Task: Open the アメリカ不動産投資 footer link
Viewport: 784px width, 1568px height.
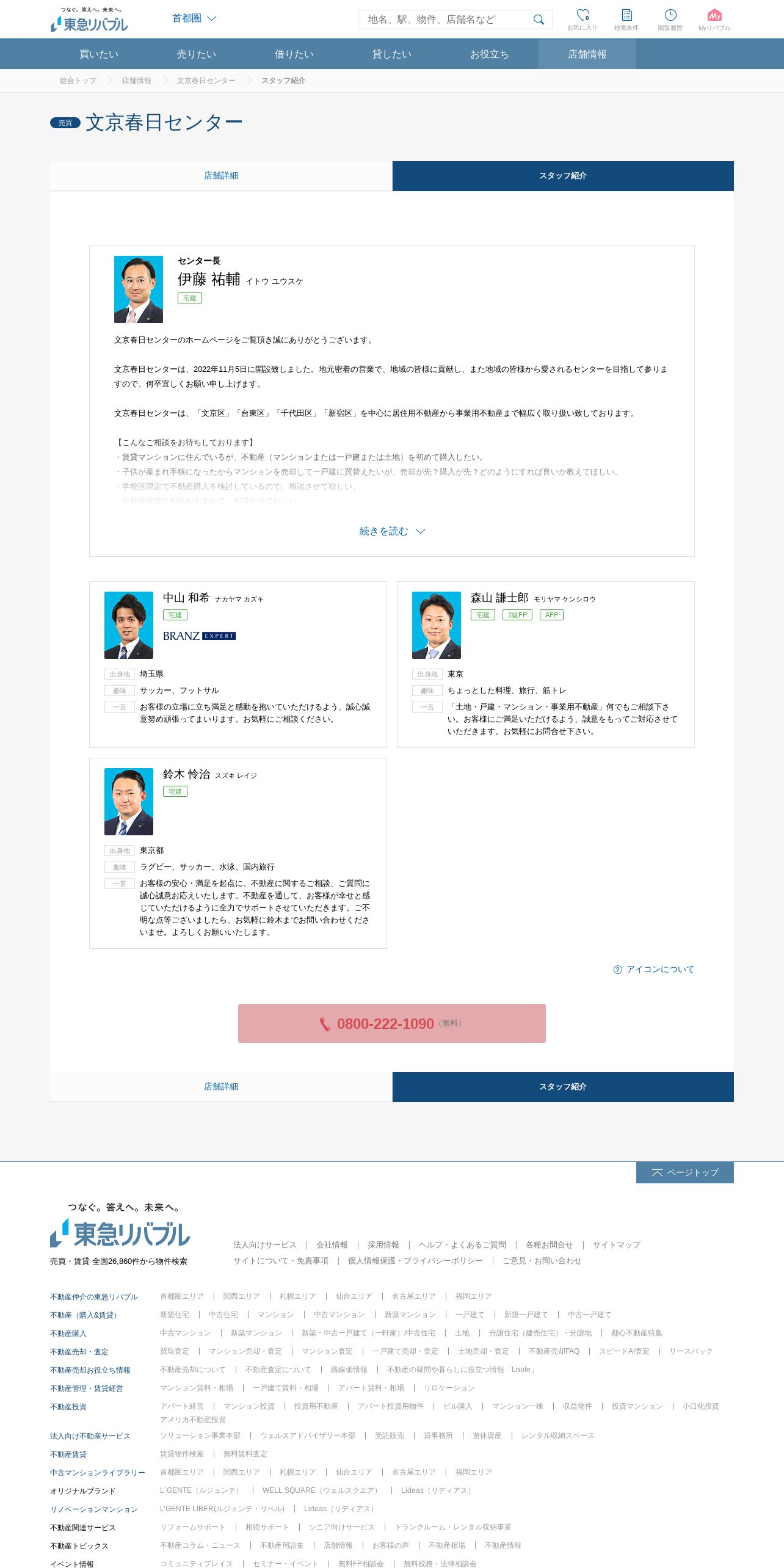Action: (x=193, y=1420)
